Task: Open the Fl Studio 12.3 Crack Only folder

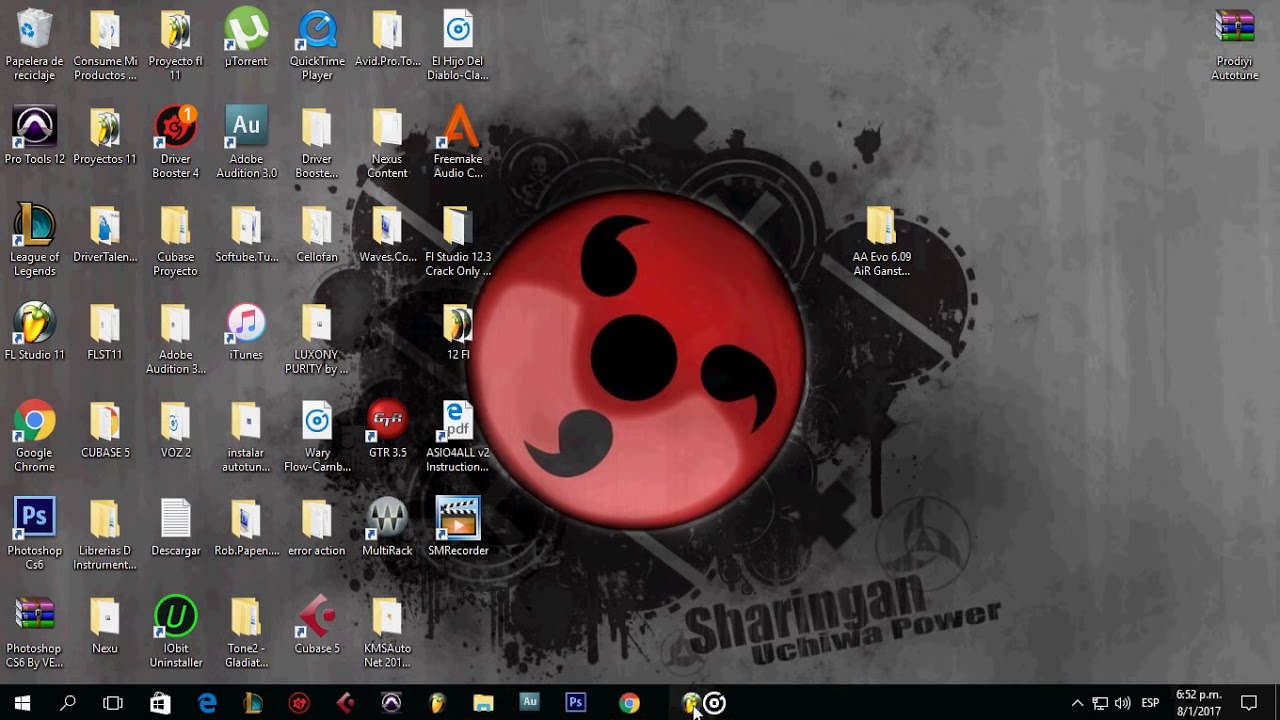Action: click(458, 241)
